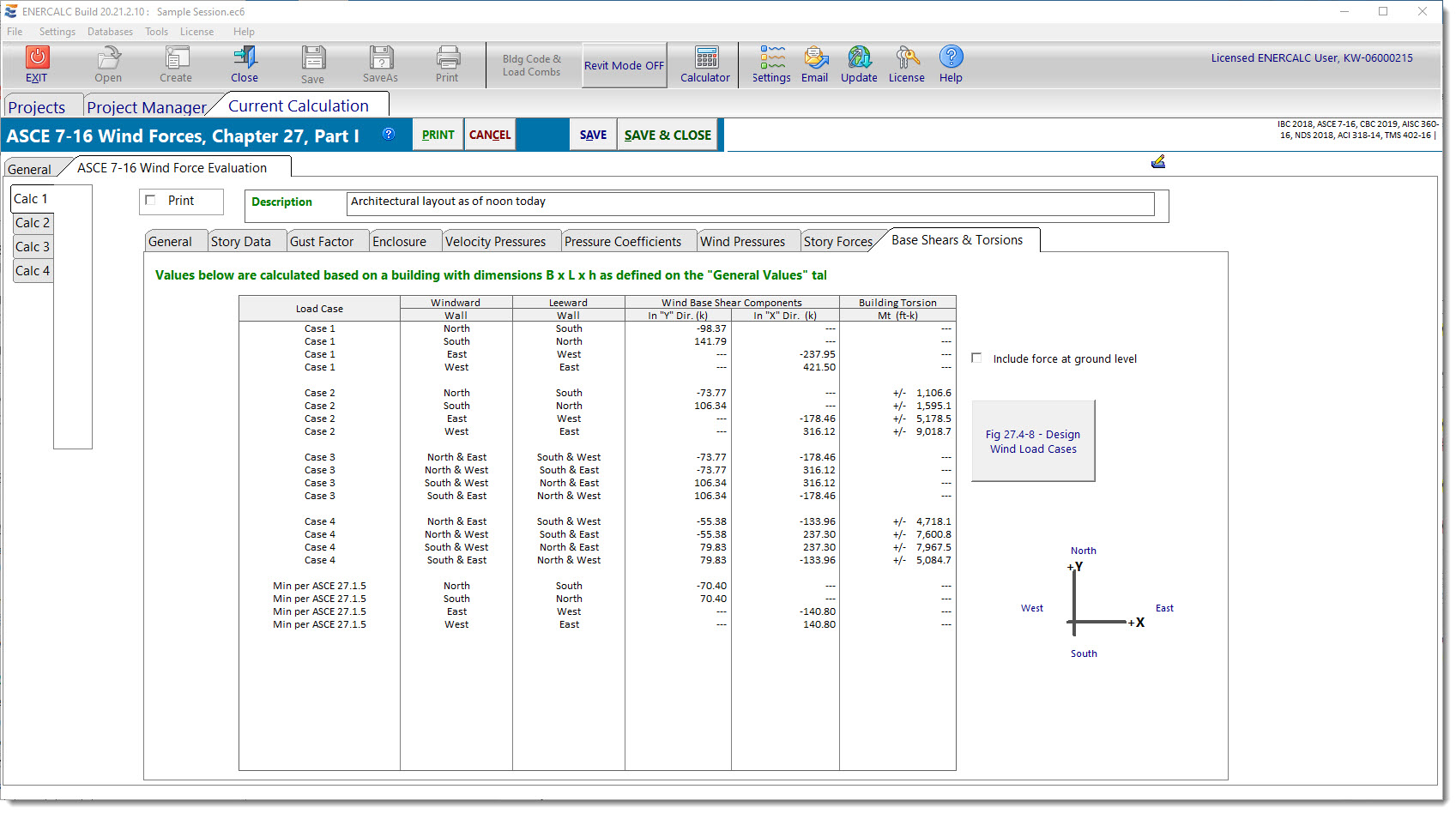
Task: Click the Update globe icon
Action: click(x=859, y=57)
